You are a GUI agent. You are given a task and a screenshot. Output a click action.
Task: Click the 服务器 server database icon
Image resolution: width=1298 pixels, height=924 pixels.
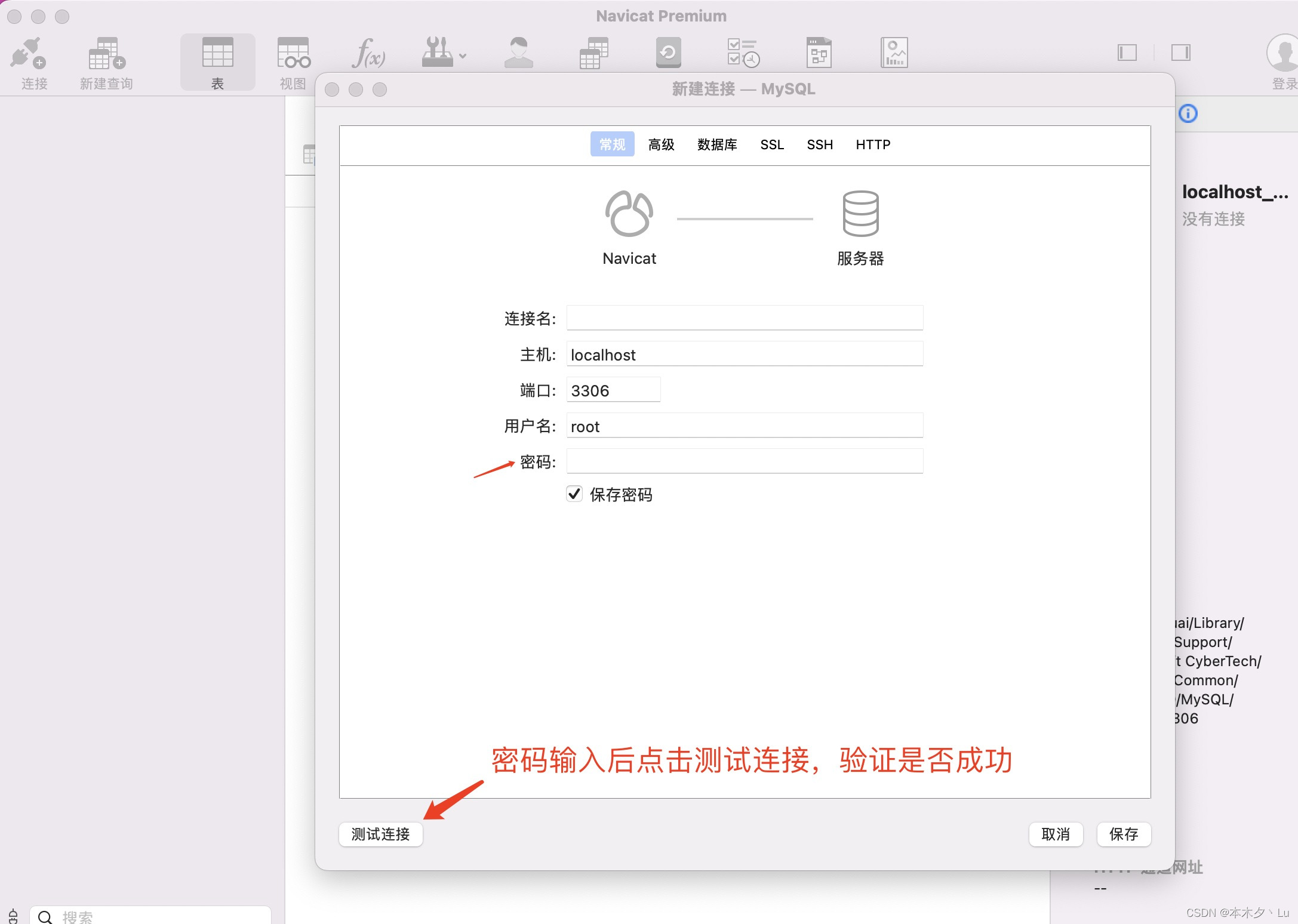pos(860,214)
